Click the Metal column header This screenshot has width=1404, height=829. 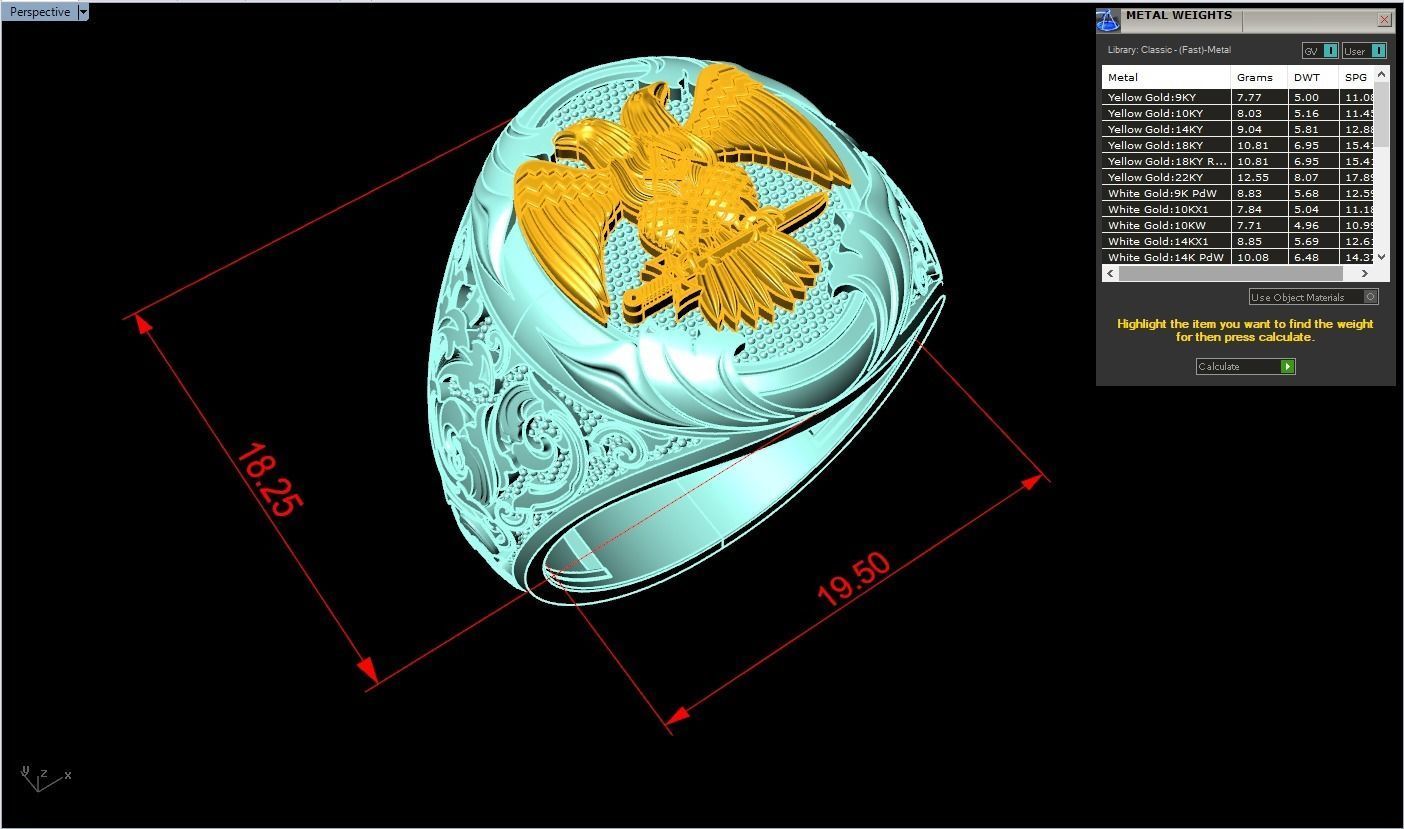tap(1166, 77)
